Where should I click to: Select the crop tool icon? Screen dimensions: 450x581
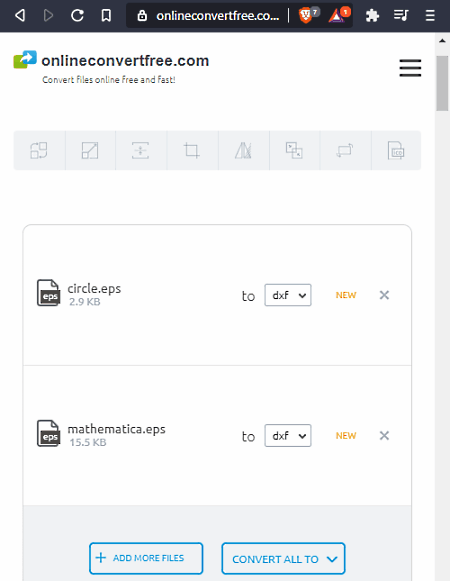point(192,150)
